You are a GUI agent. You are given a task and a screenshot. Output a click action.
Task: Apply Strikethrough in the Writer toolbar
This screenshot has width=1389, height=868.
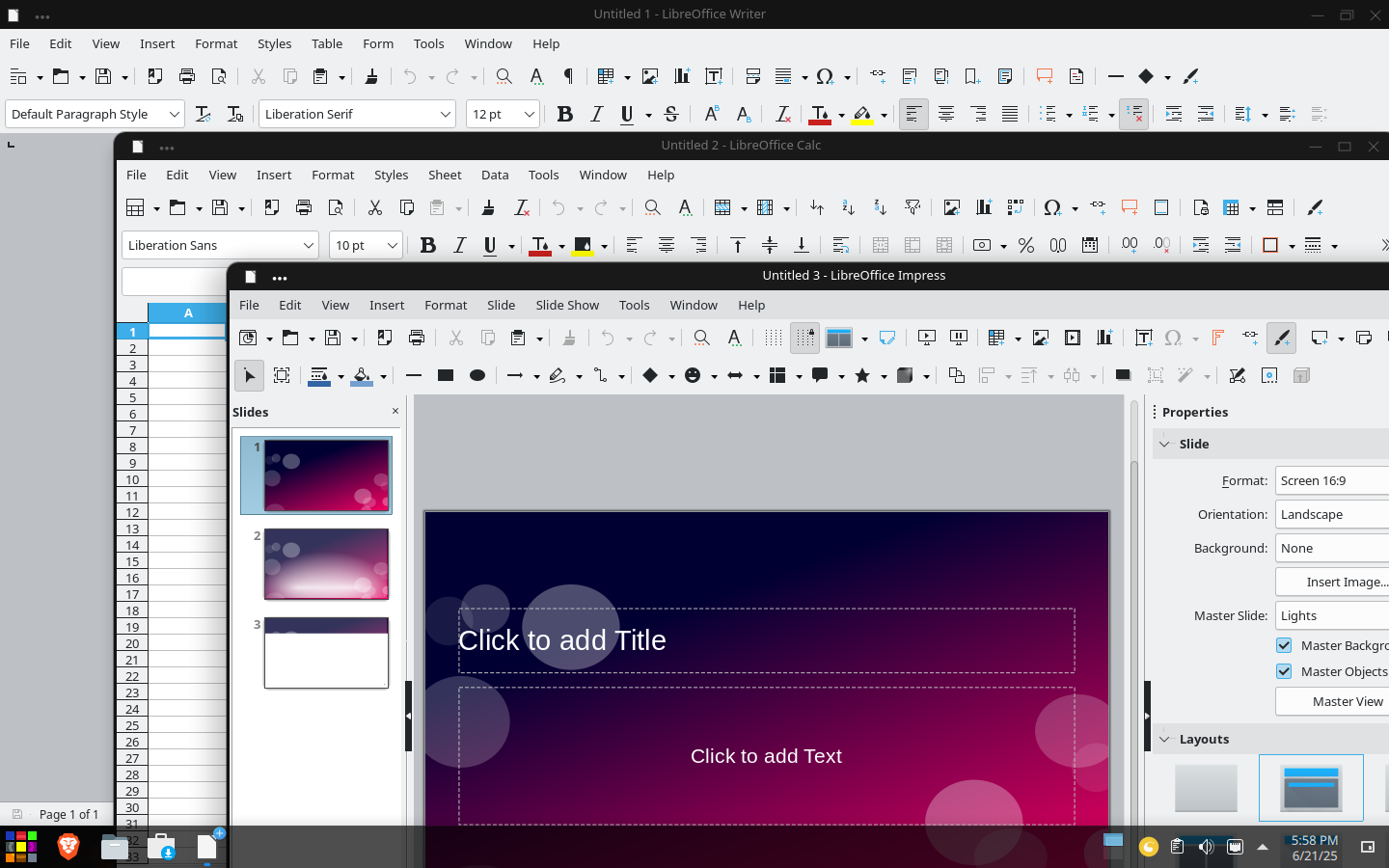tap(671, 114)
